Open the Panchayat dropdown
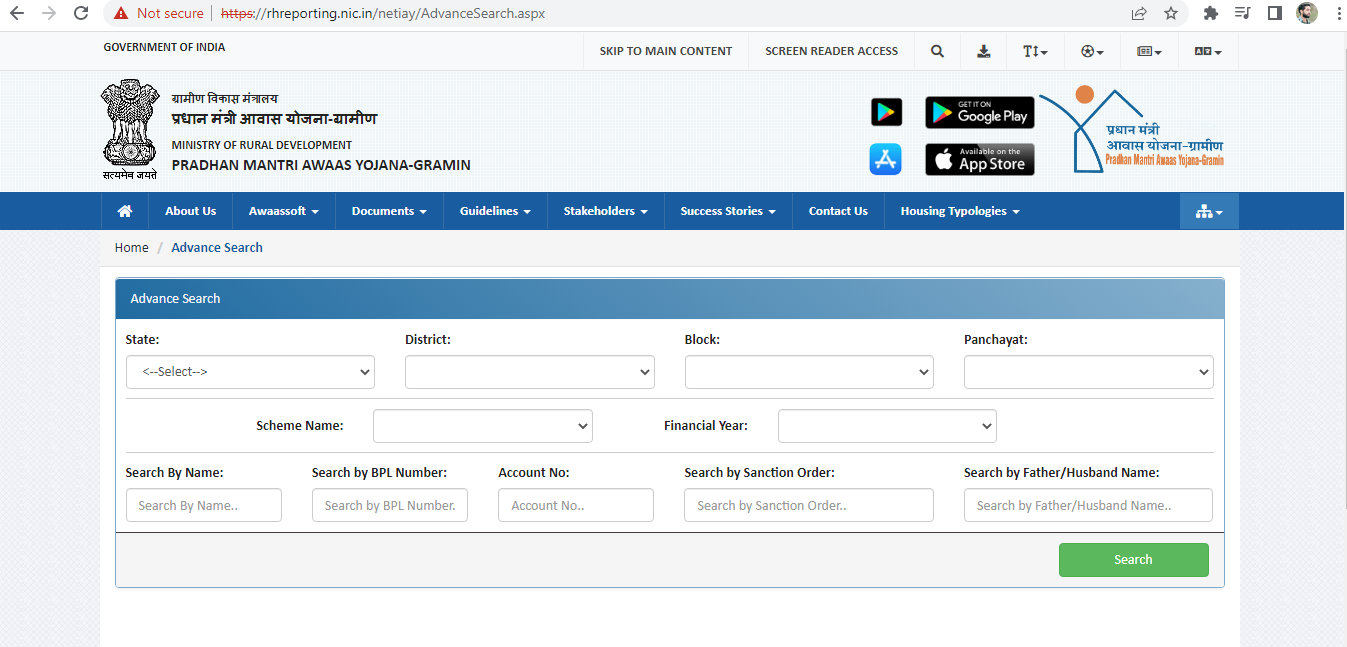 click(x=1089, y=372)
